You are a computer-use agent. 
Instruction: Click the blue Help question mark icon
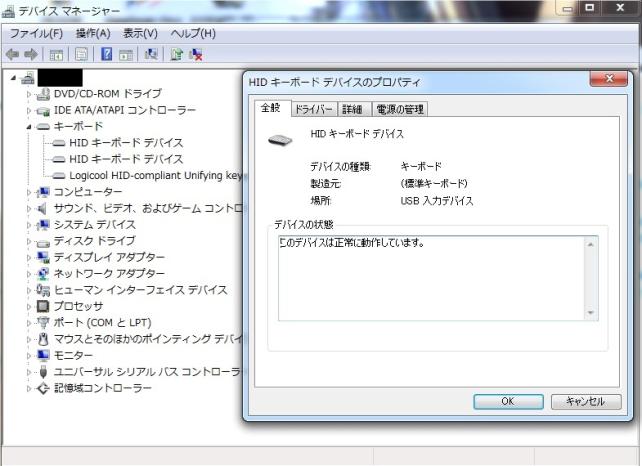point(106,54)
